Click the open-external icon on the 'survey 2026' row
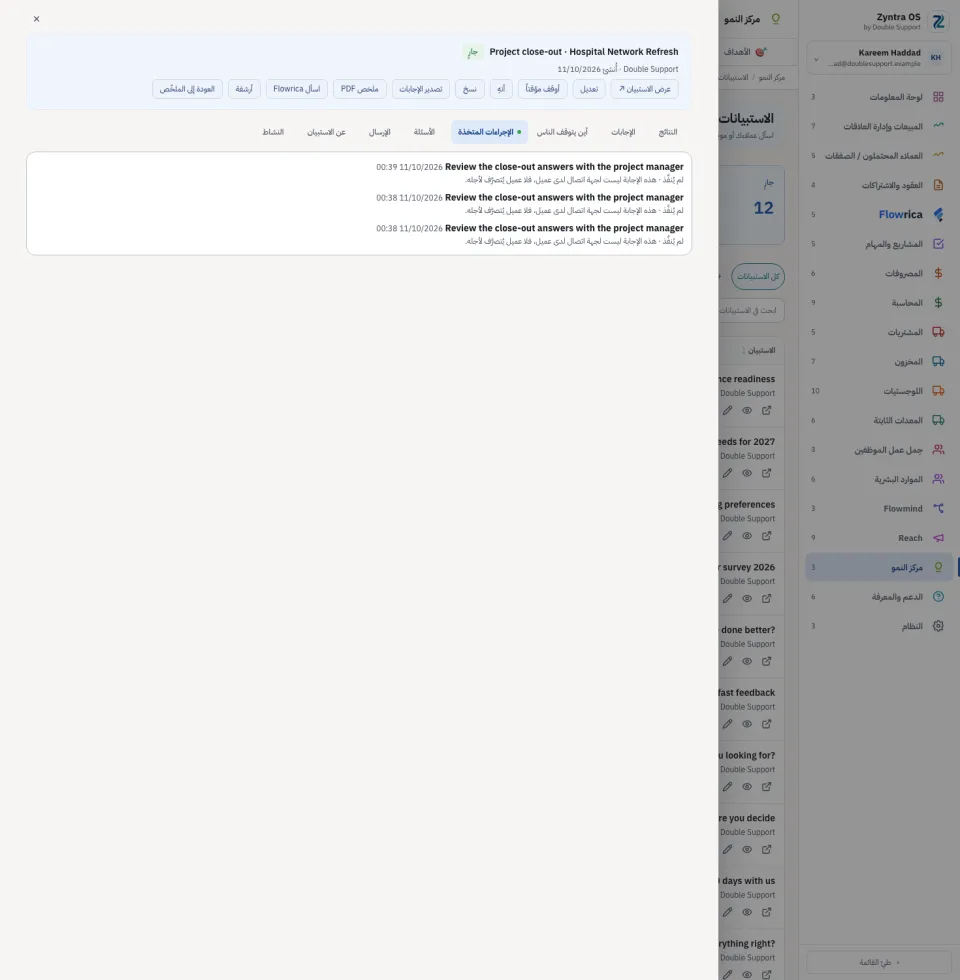The height and width of the screenshot is (980, 960). click(x=766, y=599)
